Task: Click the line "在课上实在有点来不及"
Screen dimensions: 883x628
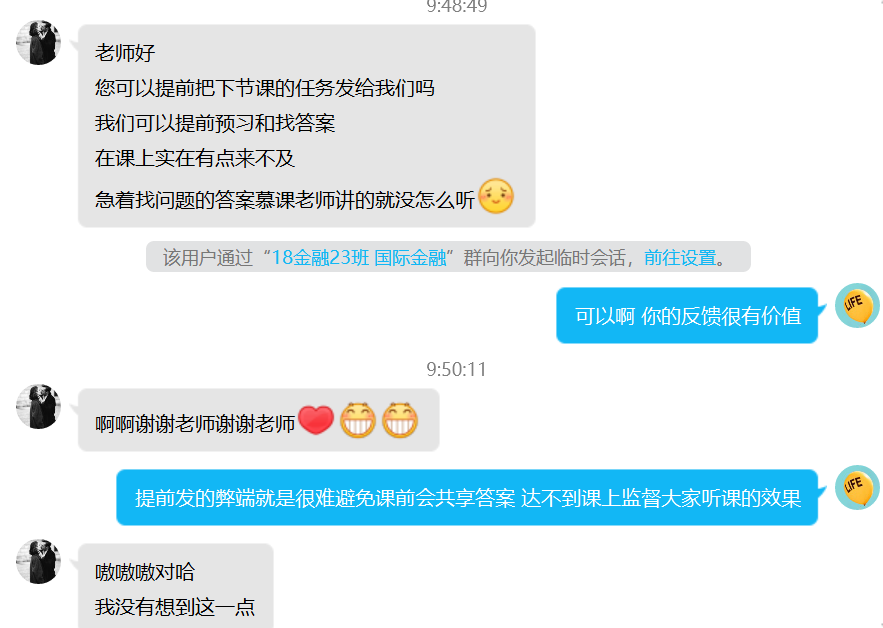Action: (x=195, y=158)
